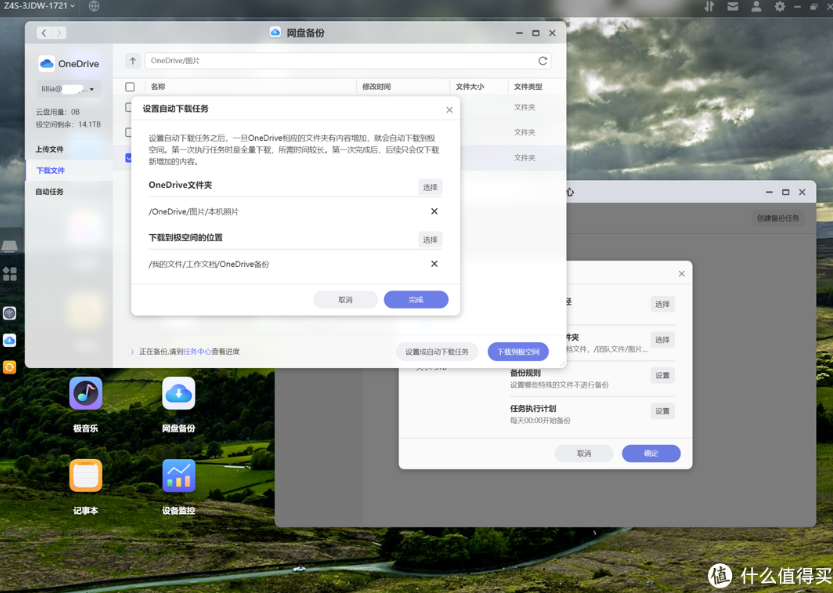Viewport: 833px width, 593px height.
Task: Click 创建备份任务 in the background window
Action: pos(778,218)
